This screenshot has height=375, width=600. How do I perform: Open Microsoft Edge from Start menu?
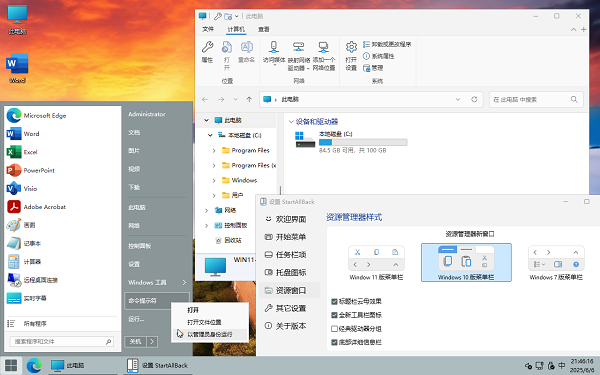coord(62,116)
